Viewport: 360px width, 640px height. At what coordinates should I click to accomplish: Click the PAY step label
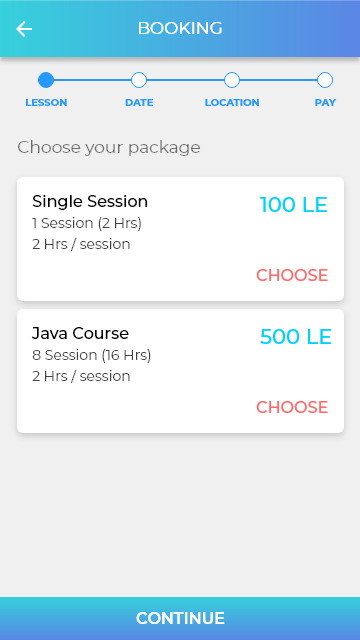coord(325,102)
